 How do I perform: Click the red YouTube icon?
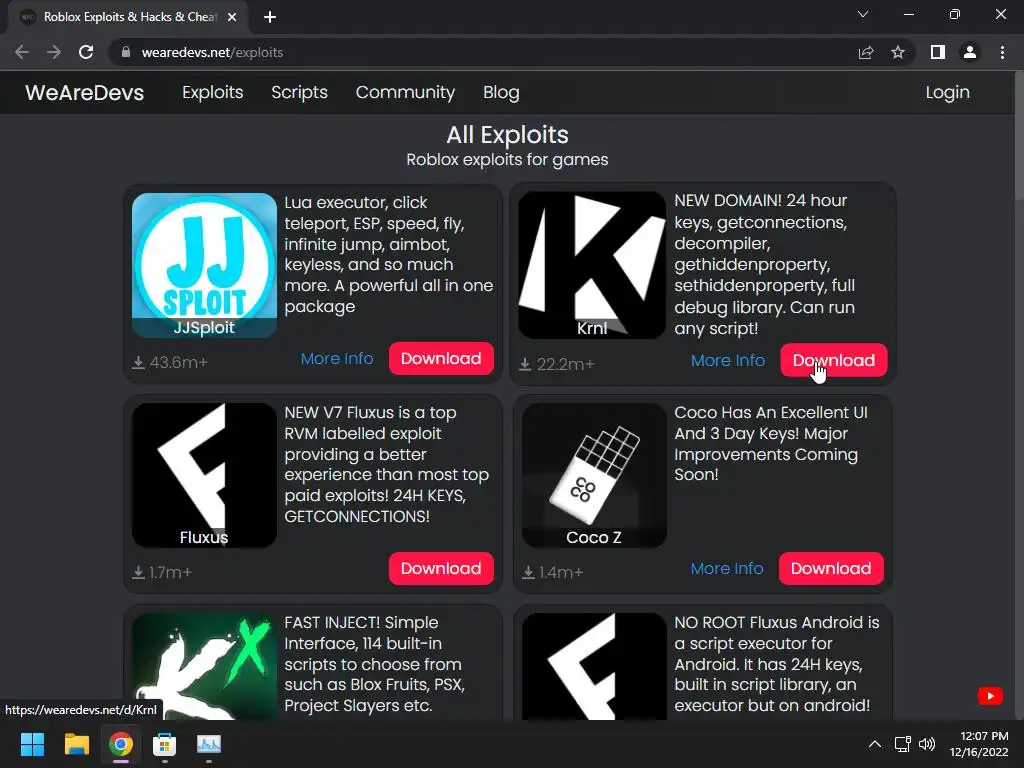(990, 696)
